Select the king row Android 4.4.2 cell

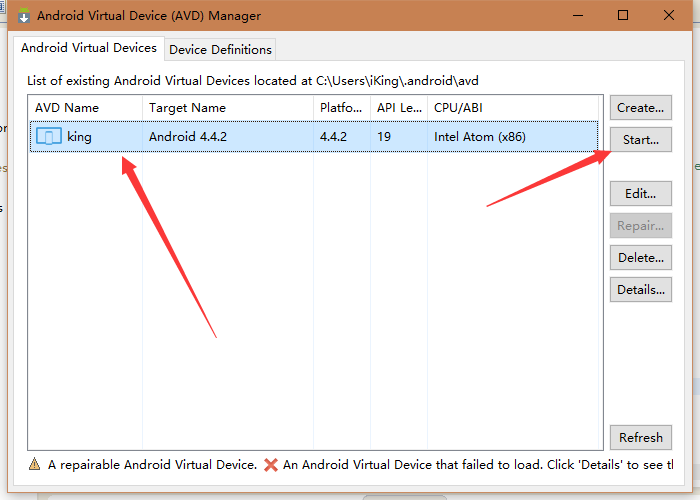pos(228,136)
